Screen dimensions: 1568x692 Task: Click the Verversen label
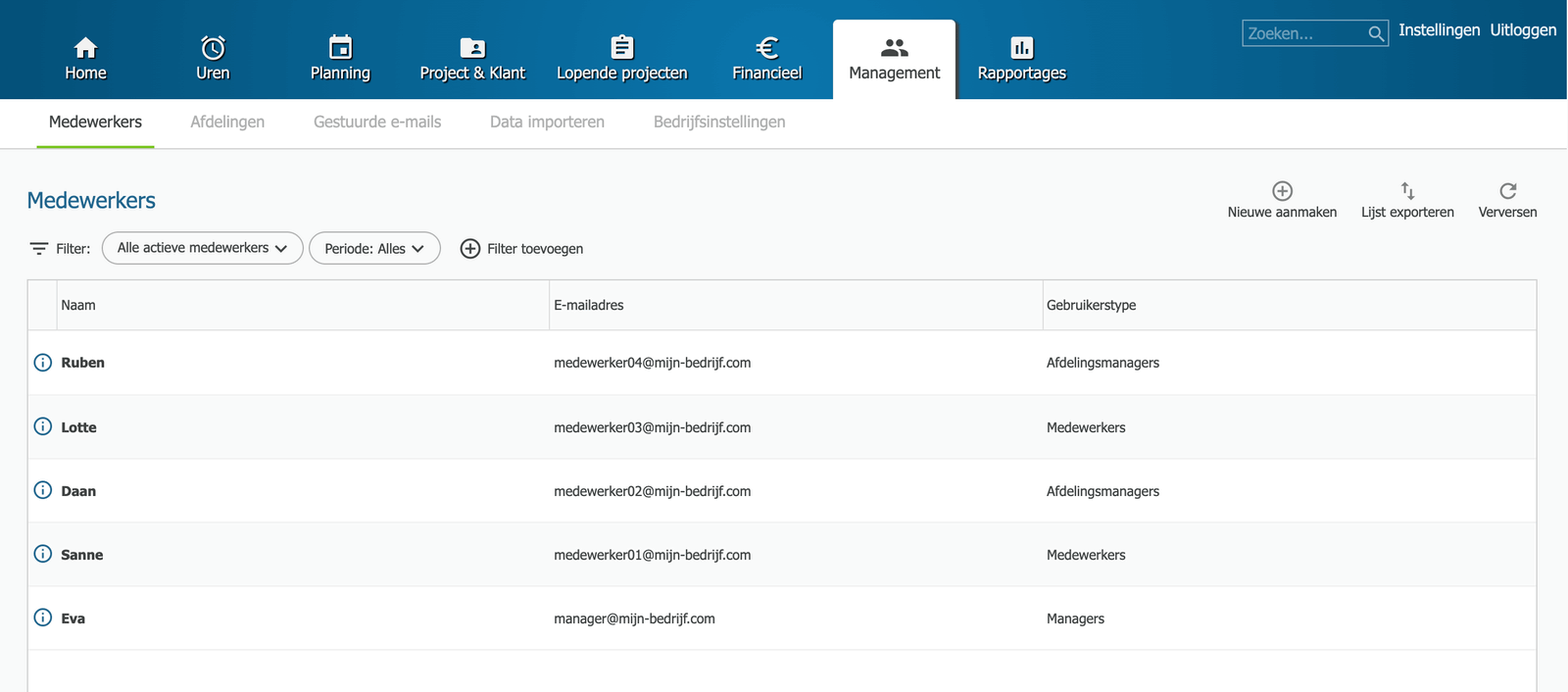pyautogui.click(x=1507, y=212)
